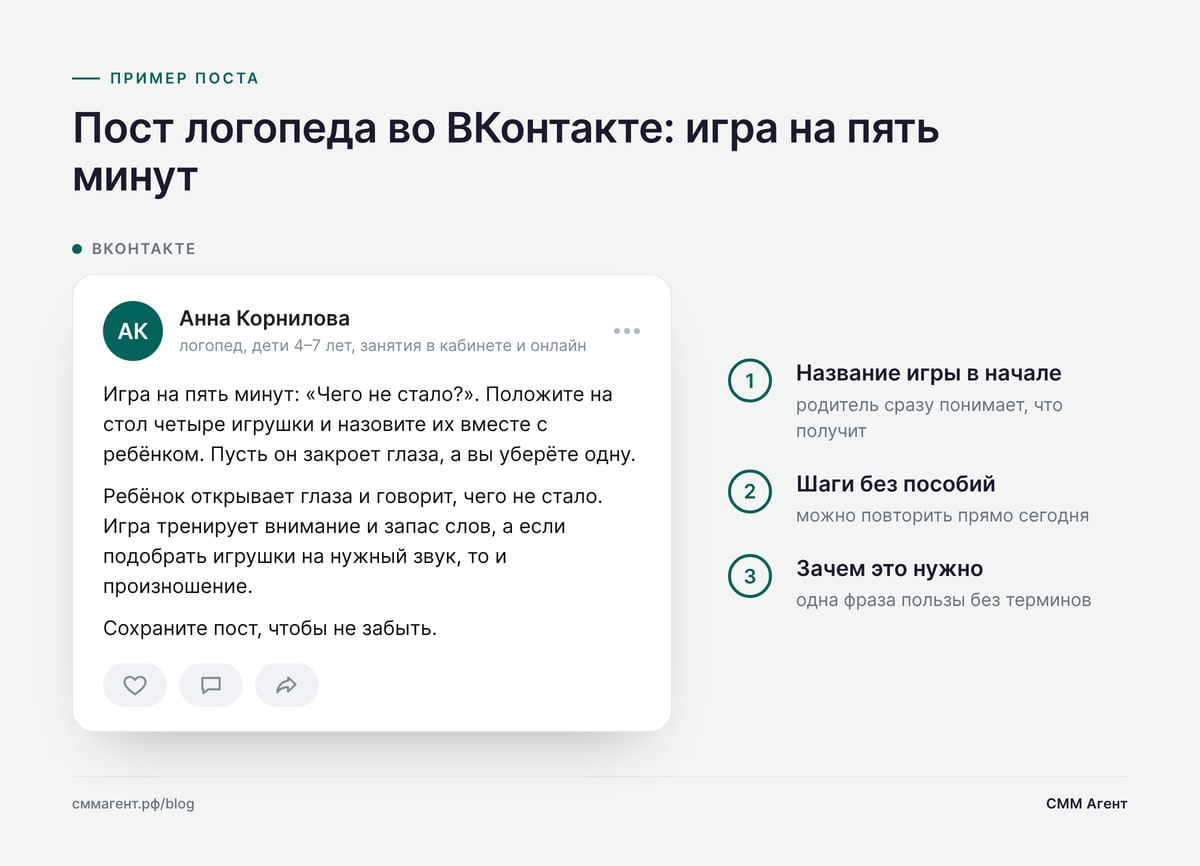
Task: Open comments with the speech bubble icon
Action: (211, 685)
